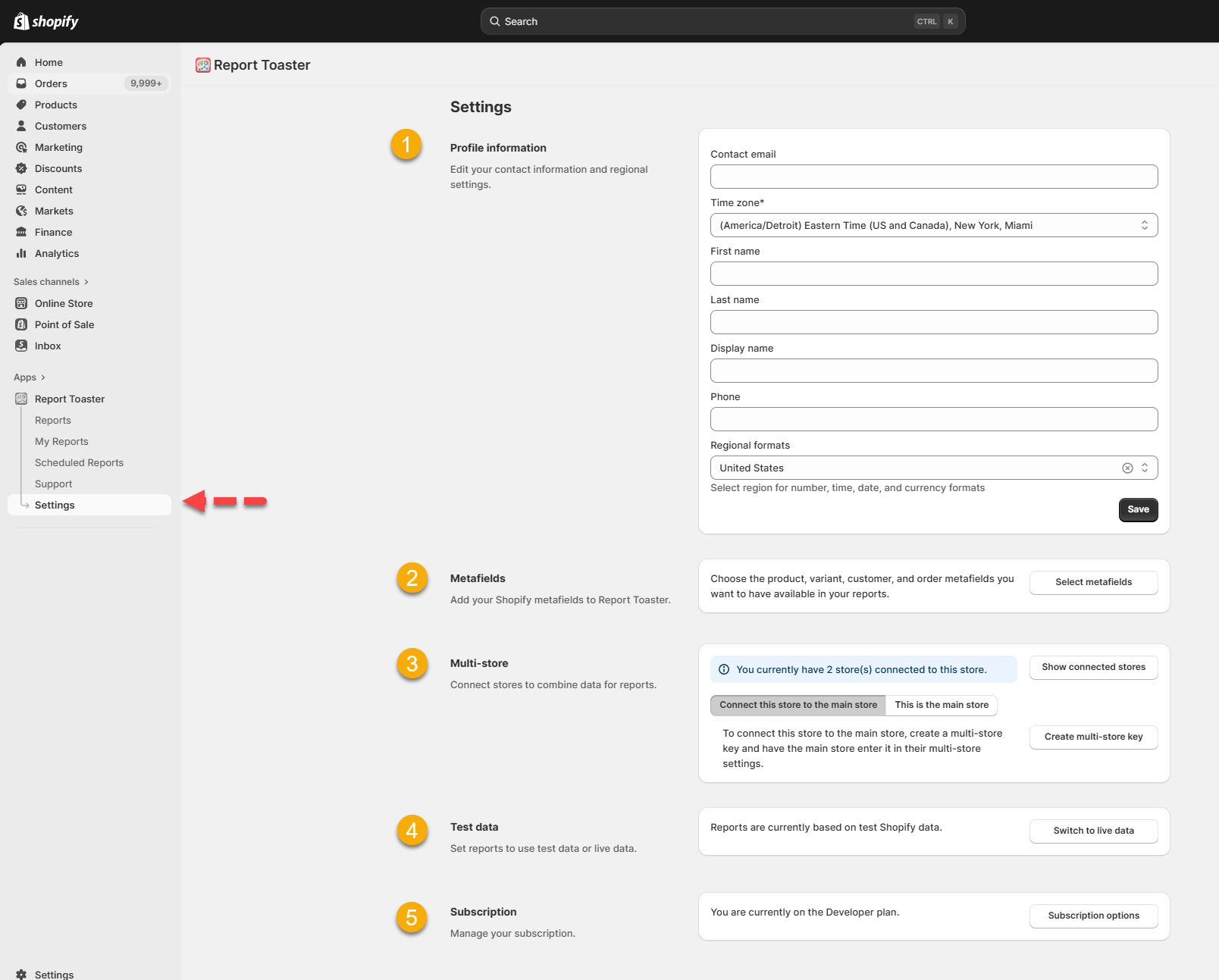
Task: Open Scheduled Reports under Report Toaster
Action: tap(79, 462)
